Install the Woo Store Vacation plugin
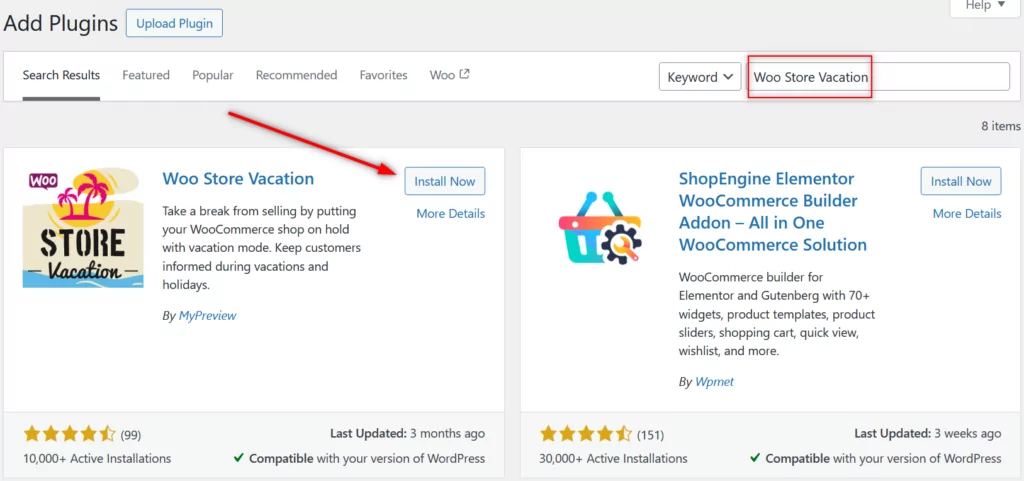Image resolution: width=1024 pixels, height=481 pixels. [445, 181]
